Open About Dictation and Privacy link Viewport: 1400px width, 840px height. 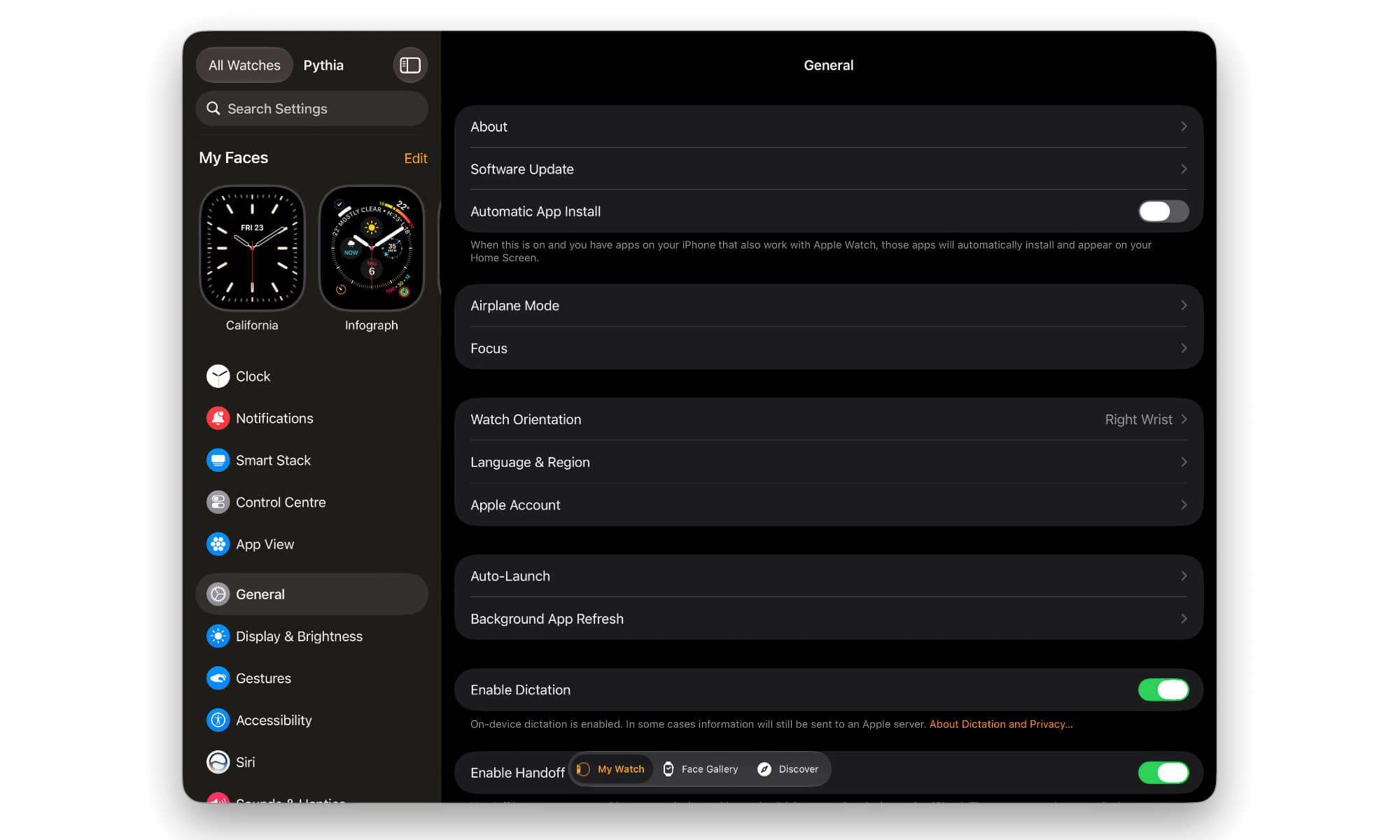pos(1001,724)
